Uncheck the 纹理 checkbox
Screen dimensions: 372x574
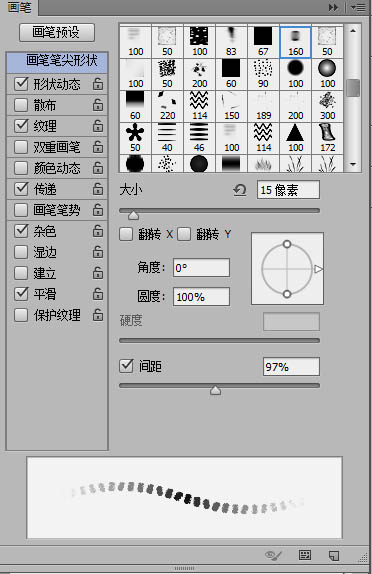tap(21, 126)
